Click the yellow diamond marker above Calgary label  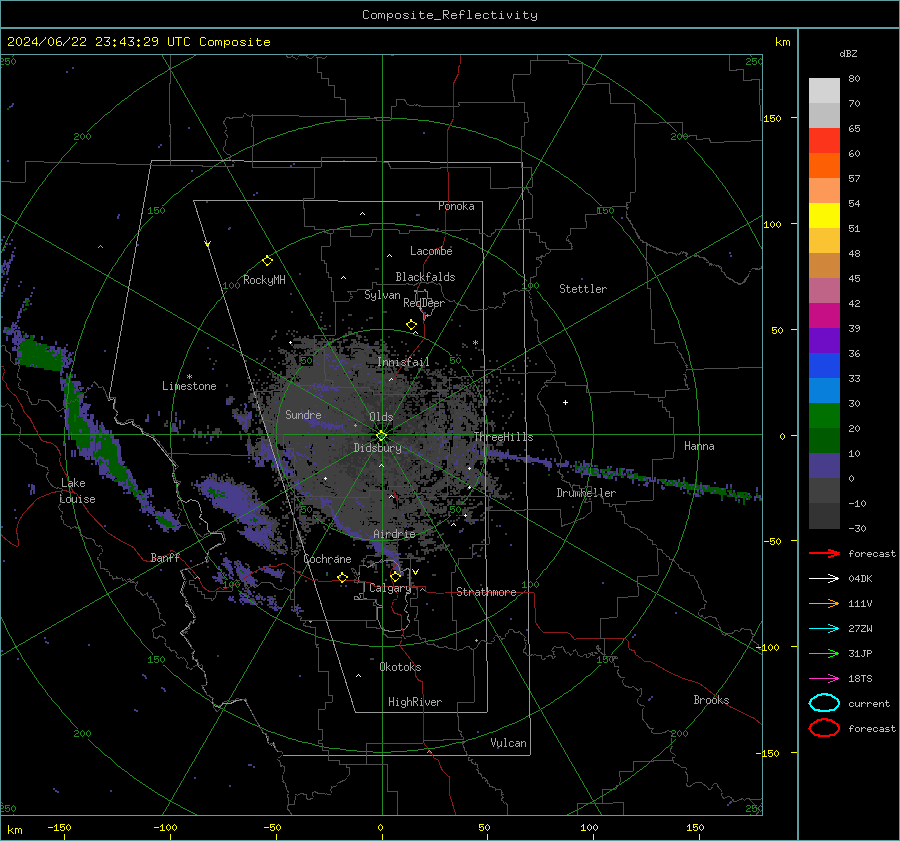point(395,576)
